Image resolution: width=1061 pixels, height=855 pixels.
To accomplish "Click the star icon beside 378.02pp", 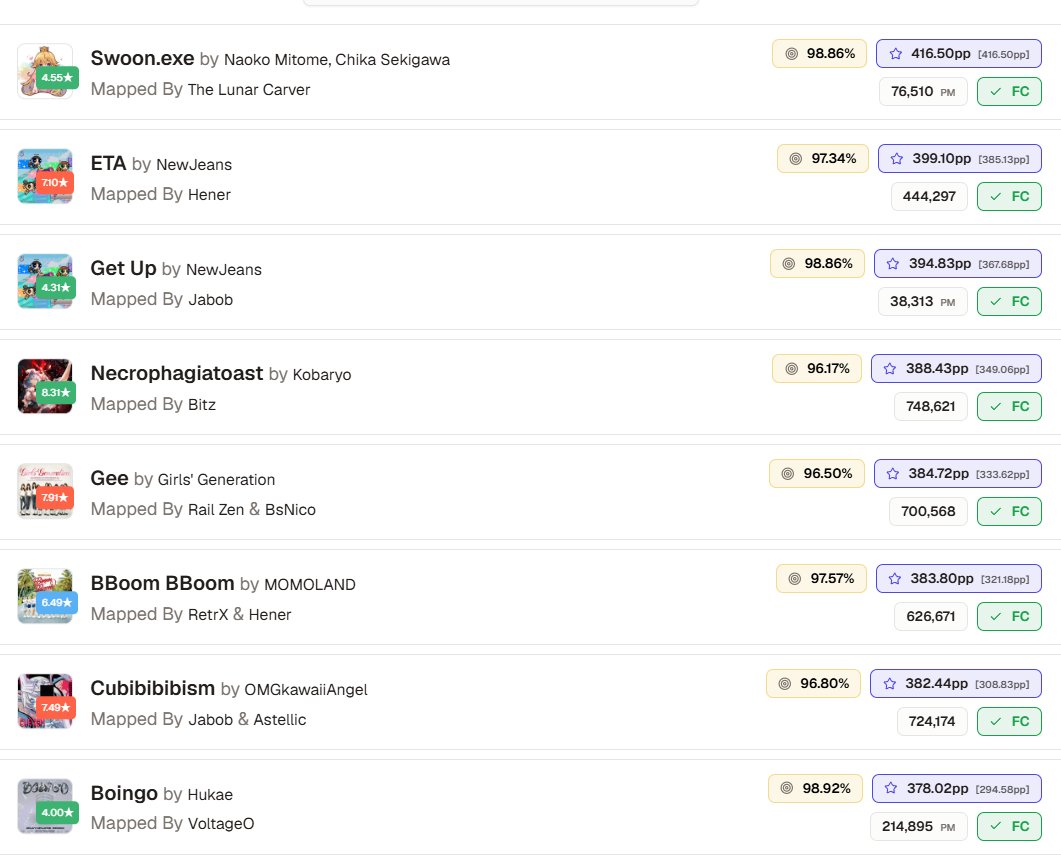I will coord(890,788).
